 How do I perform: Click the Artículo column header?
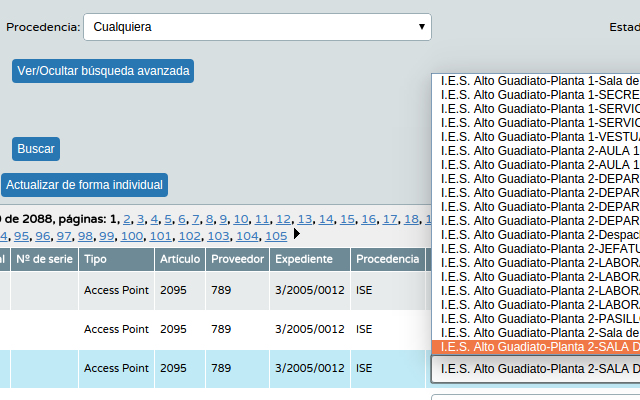tap(180, 259)
